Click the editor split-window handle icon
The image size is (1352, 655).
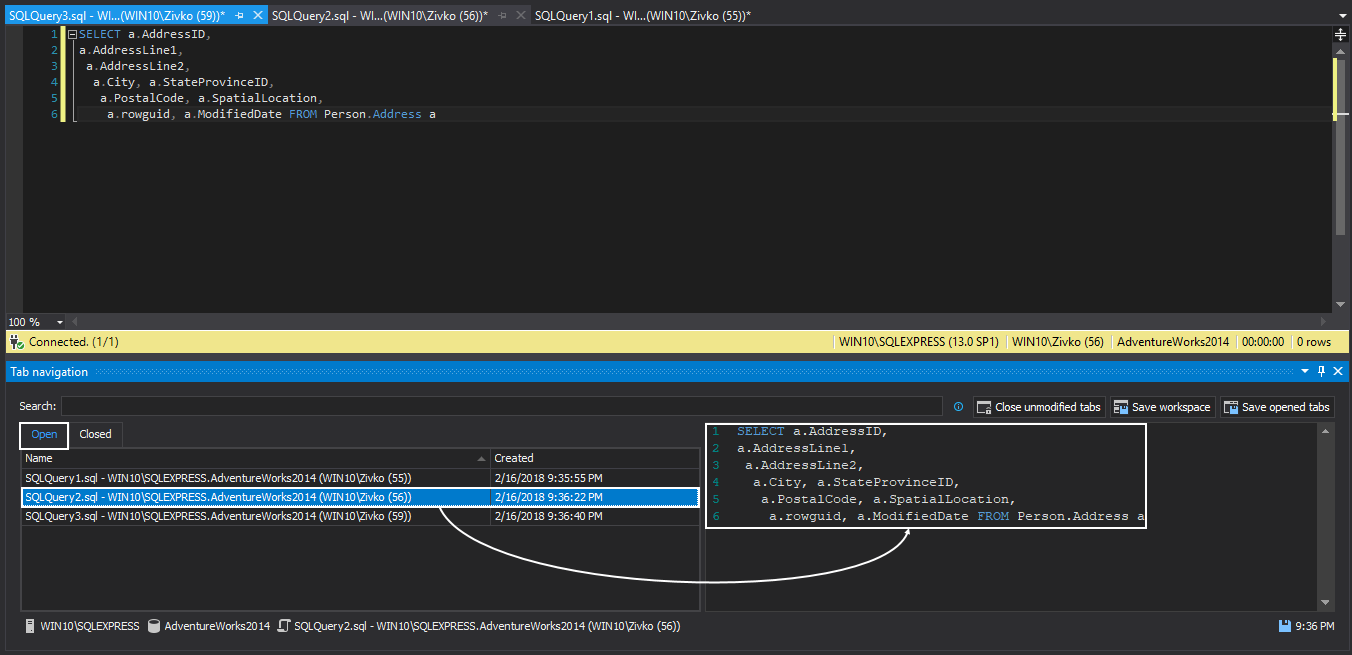click(1340, 35)
